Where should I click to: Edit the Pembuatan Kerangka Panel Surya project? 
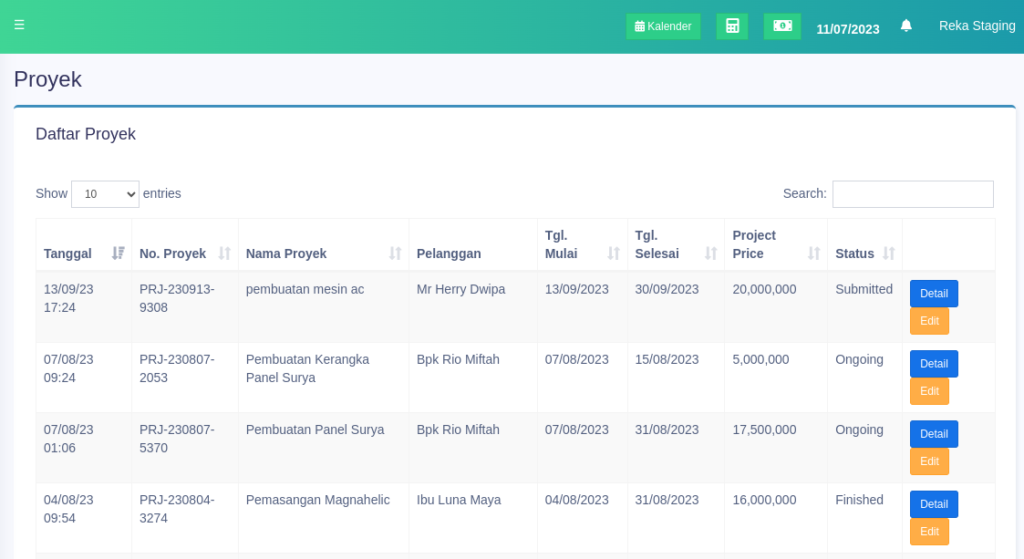pyautogui.click(x=929, y=391)
